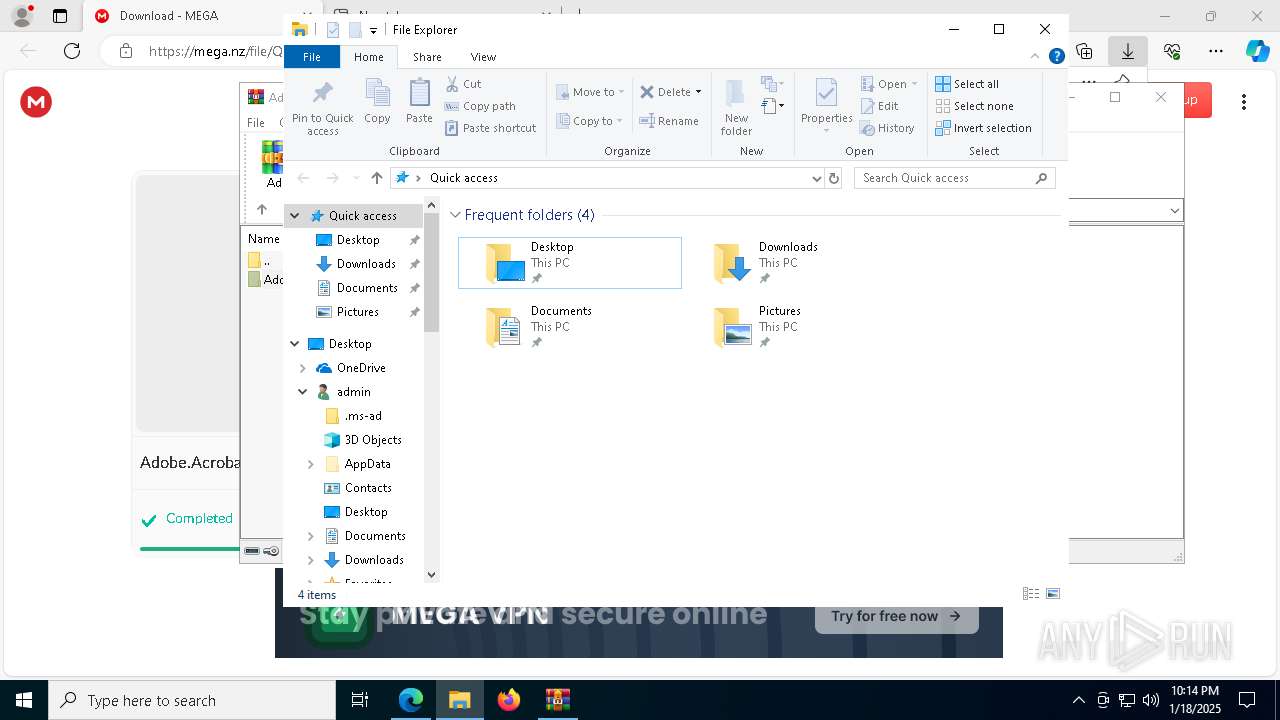Viewport: 1280px width, 720px height.
Task: Open Customize Quick Access Toolbar dropdown
Action: click(x=373, y=31)
